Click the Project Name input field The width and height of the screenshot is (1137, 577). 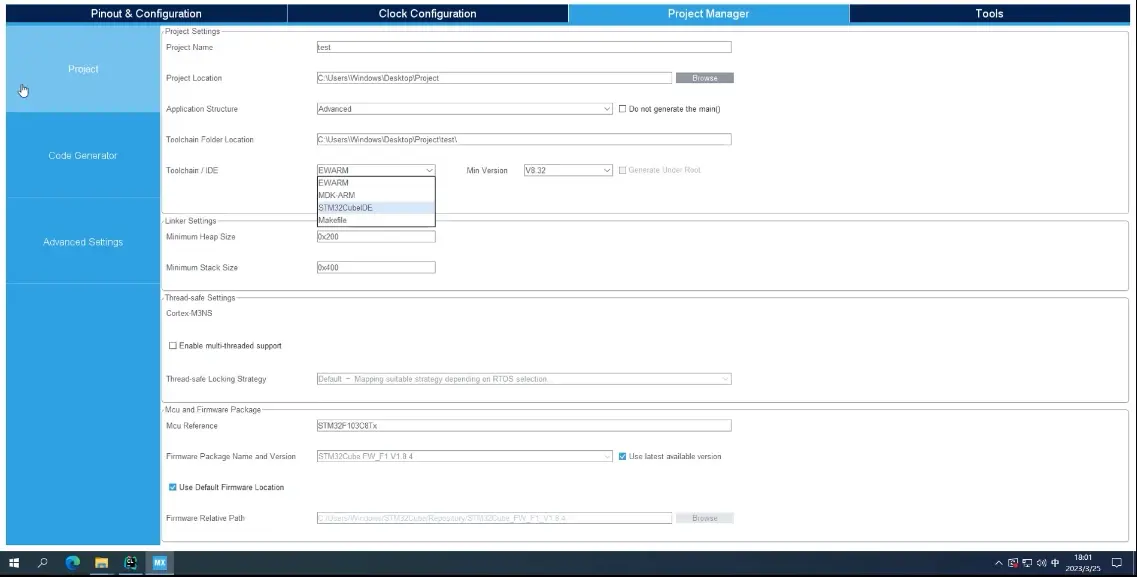[x=524, y=47]
